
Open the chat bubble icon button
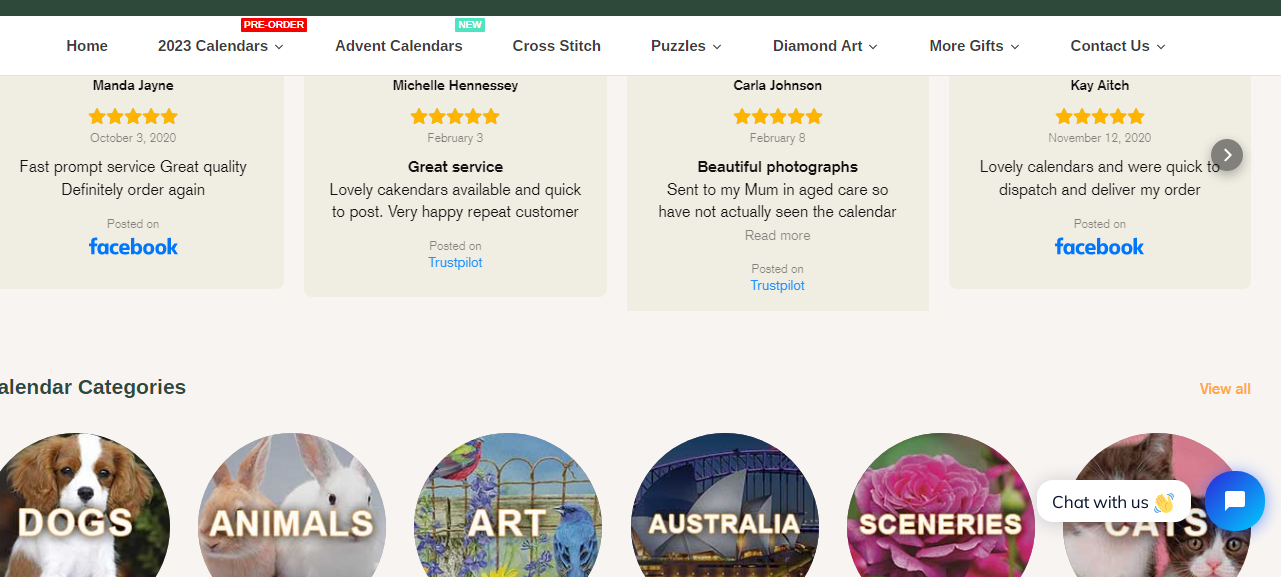coord(1234,501)
